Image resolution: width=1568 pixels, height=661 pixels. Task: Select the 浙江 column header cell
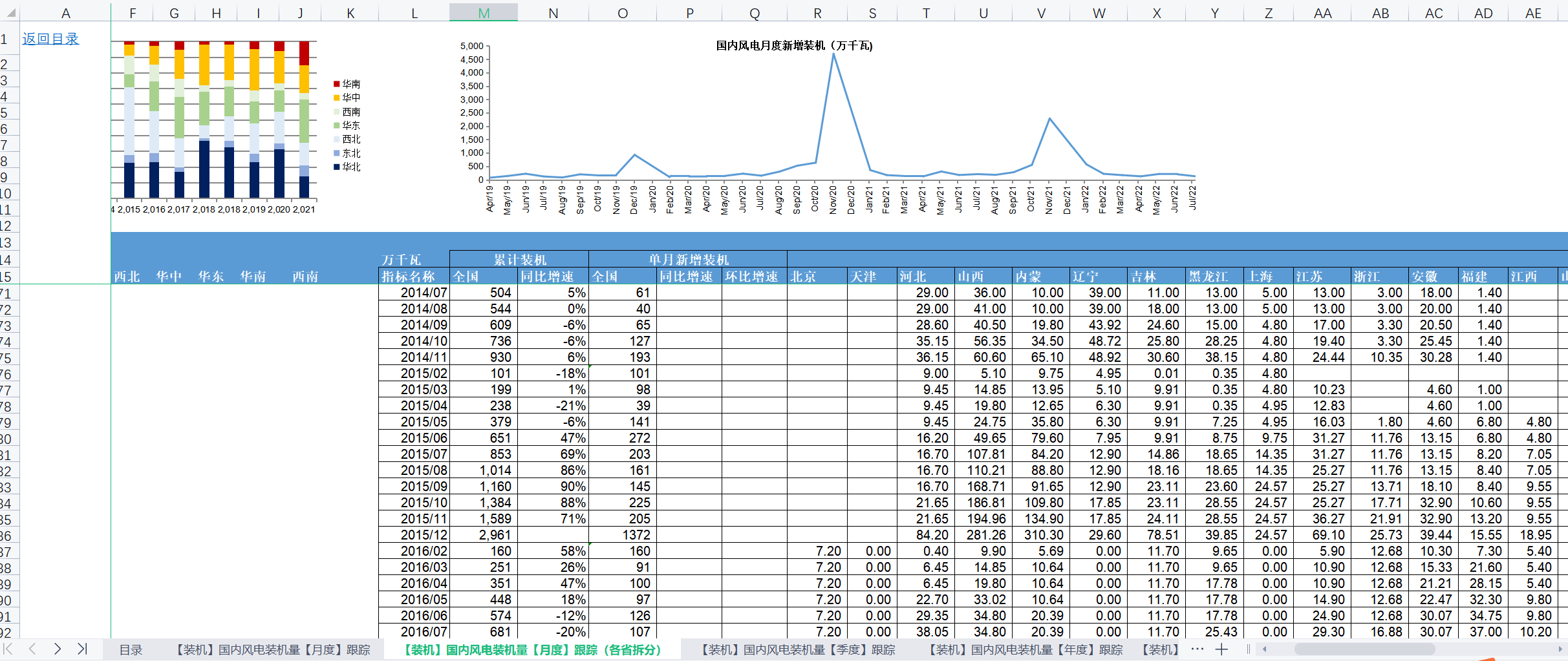[x=1379, y=276]
